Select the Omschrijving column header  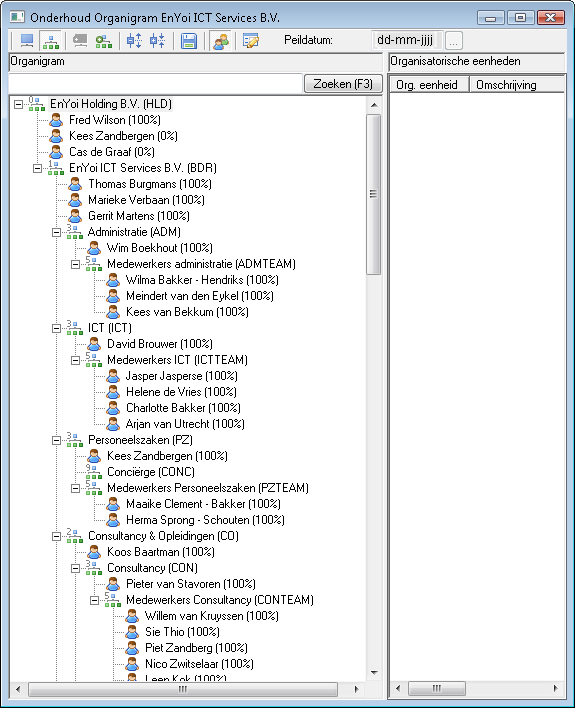[x=517, y=85]
